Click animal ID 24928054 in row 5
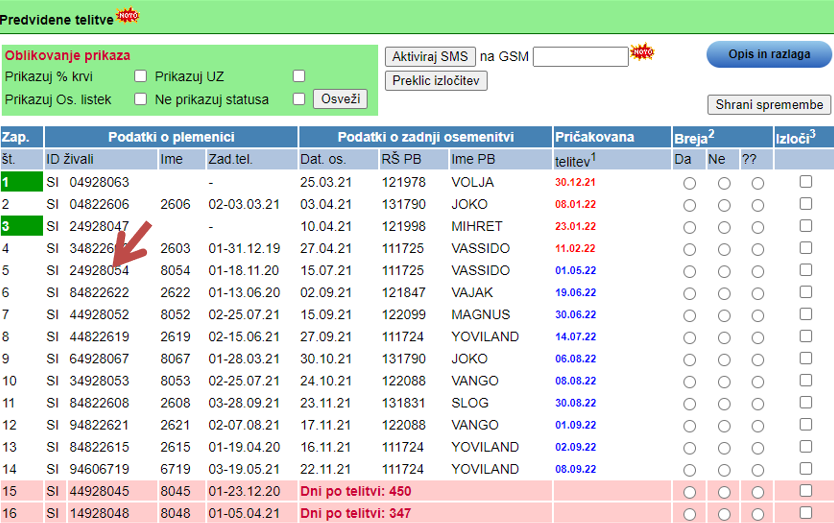Screen dimensions: 834x523 point(99,270)
